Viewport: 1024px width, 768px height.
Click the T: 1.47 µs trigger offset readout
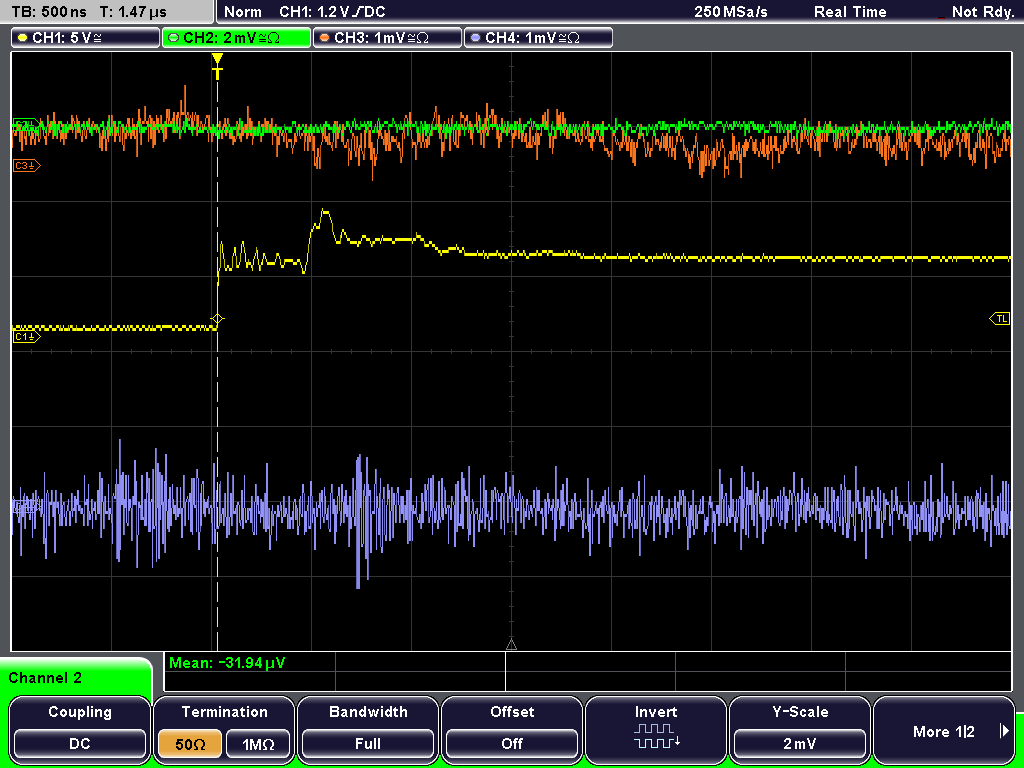(x=134, y=12)
